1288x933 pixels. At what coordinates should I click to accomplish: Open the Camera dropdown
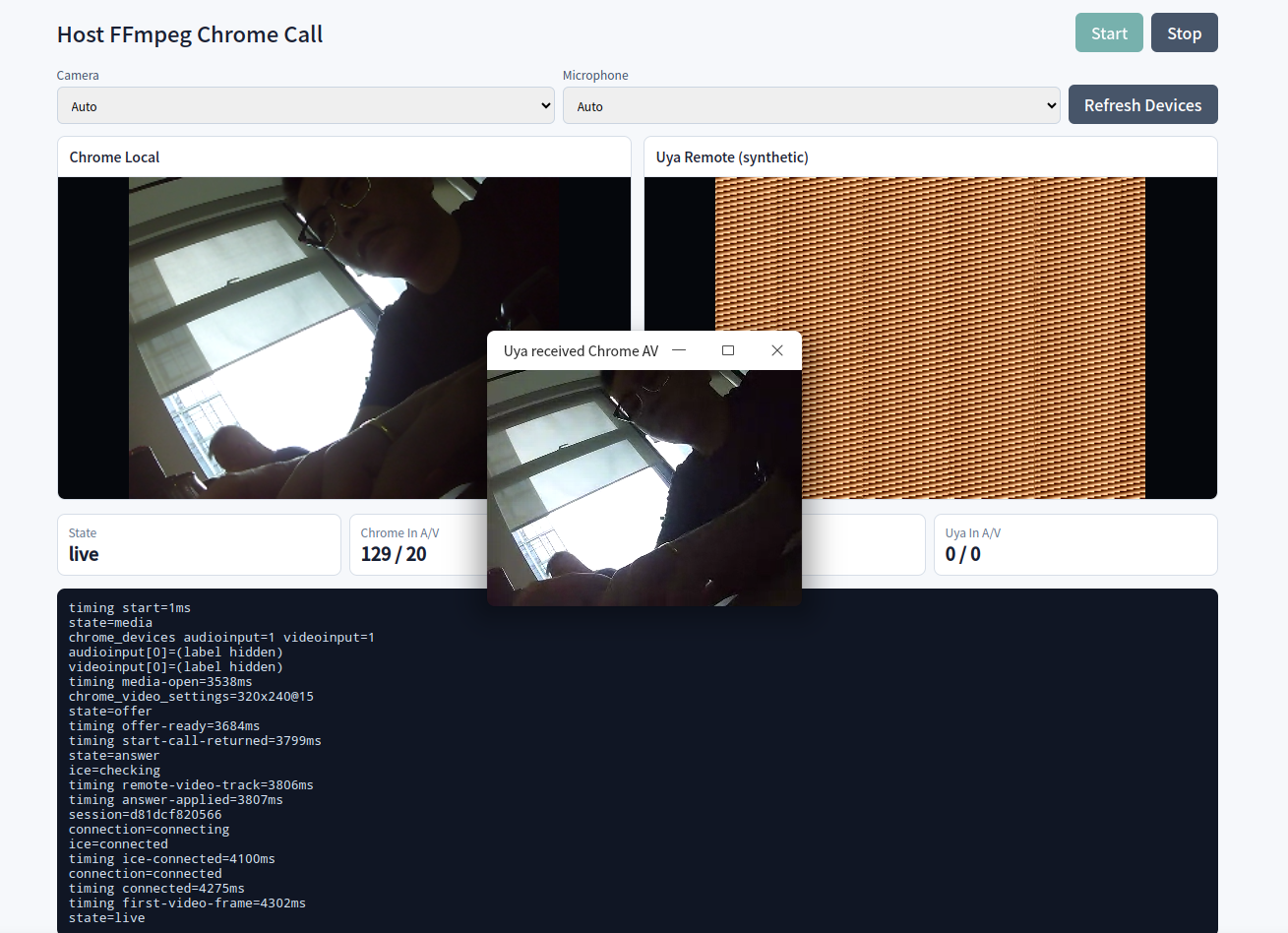point(306,105)
